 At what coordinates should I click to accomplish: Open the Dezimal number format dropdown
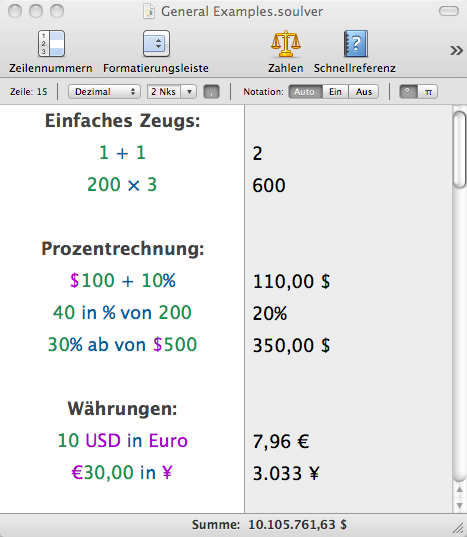[104, 92]
